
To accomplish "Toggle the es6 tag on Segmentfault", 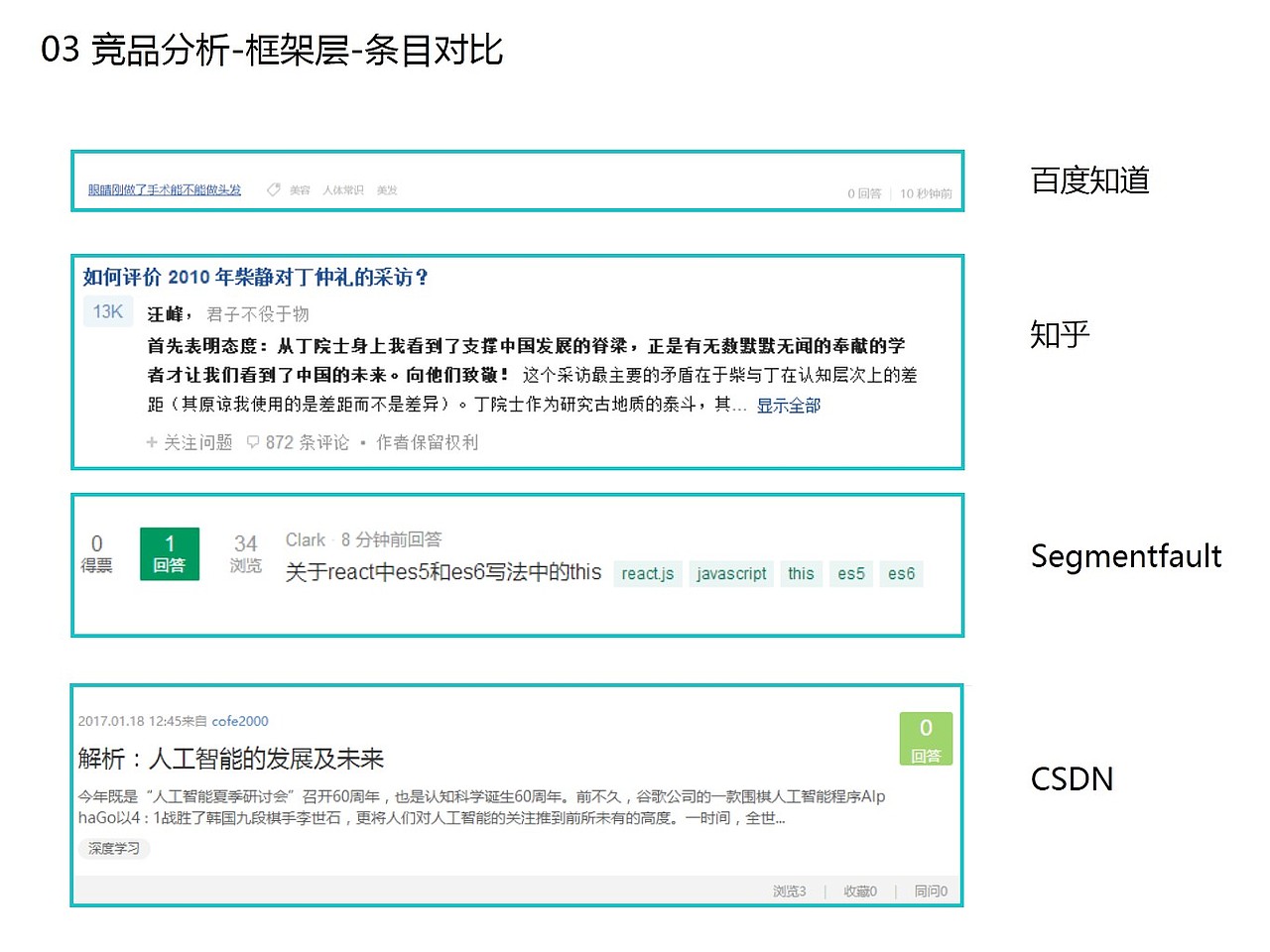I will [901, 573].
